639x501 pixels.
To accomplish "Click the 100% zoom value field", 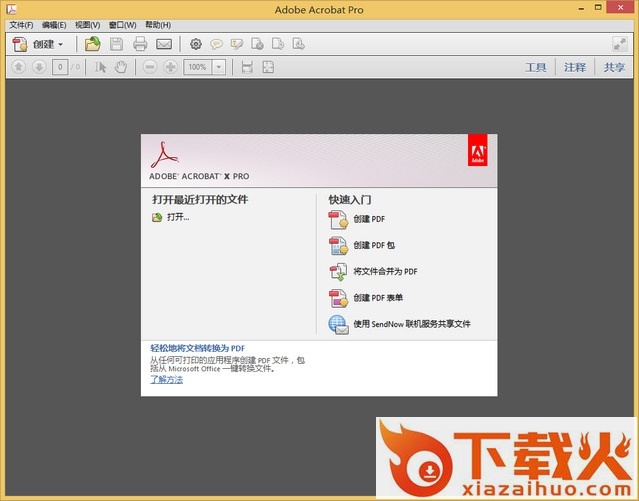I will 198,67.
